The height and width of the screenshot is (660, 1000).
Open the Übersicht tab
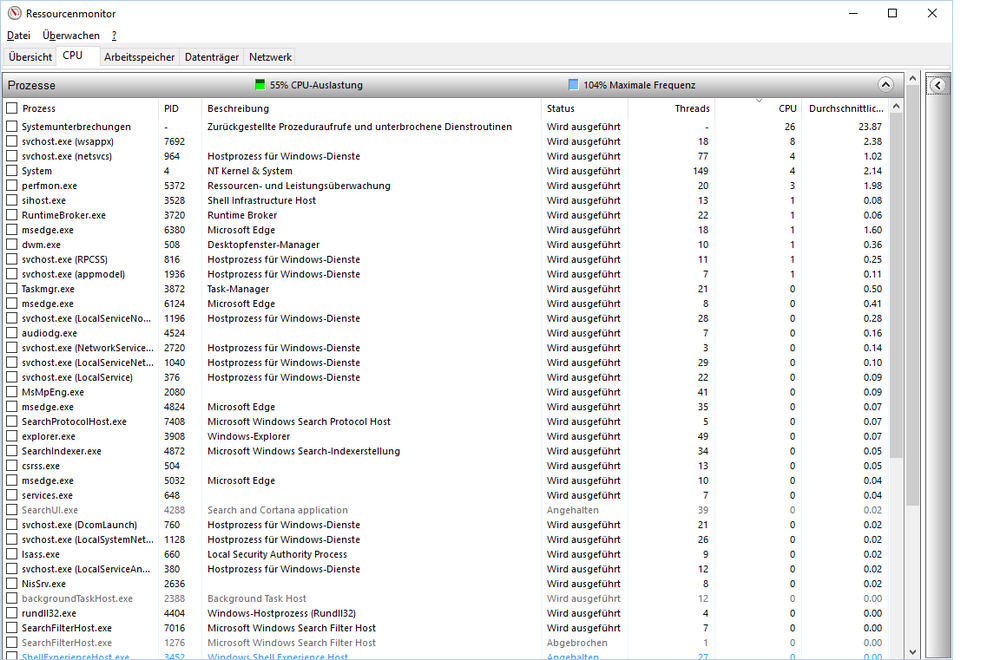[x=30, y=57]
